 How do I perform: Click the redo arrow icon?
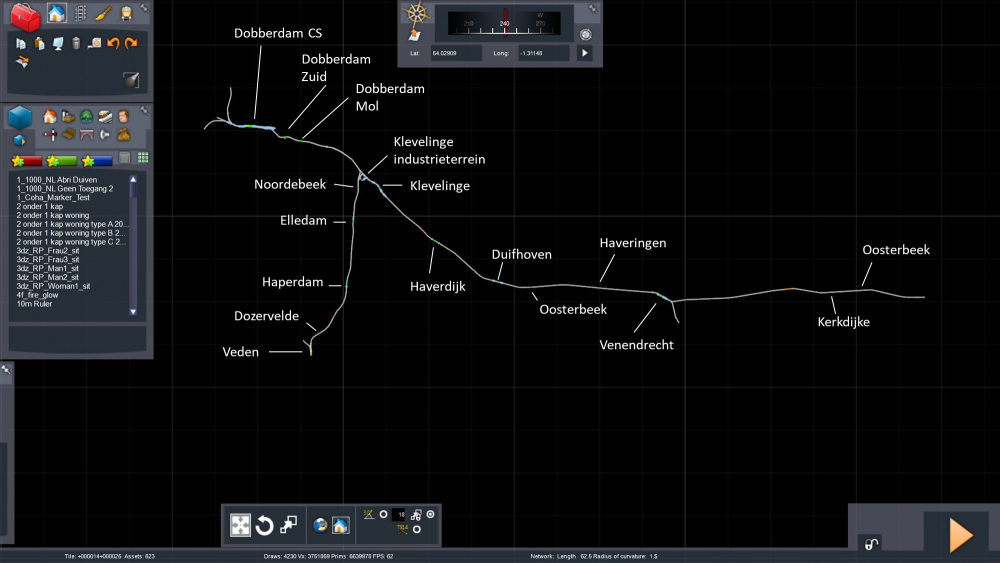pos(131,43)
